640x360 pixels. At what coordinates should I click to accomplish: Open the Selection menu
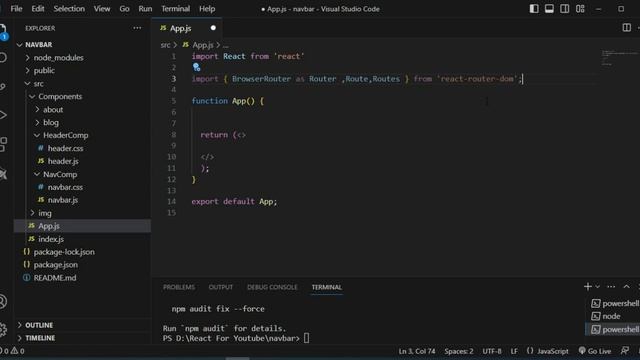pos(69,9)
